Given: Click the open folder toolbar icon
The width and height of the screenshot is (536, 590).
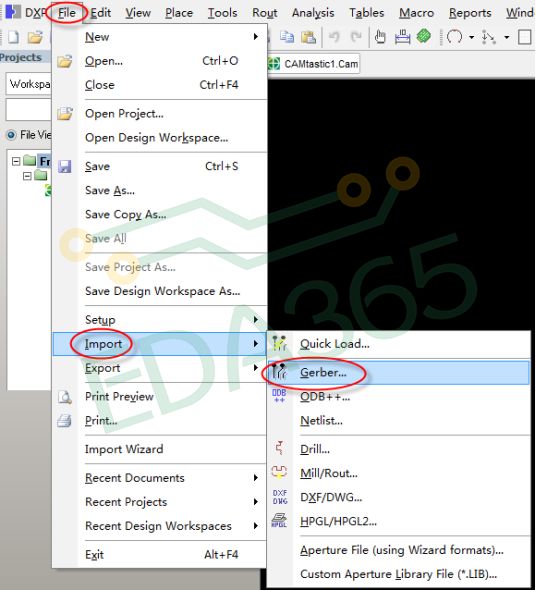Looking at the screenshot, I should [35, 37].
